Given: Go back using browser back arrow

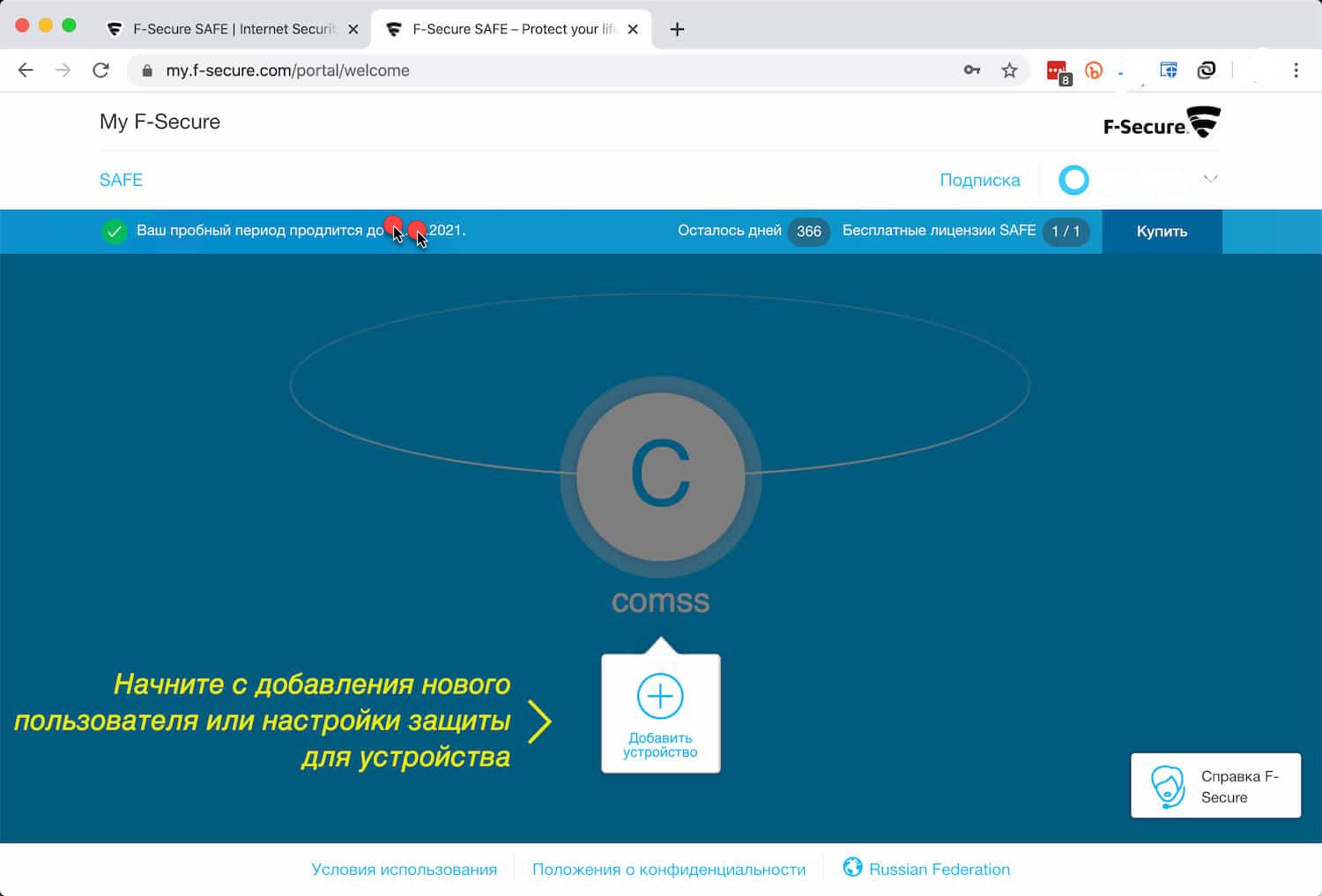Looking at the screenshot, I should (x=26, y=70).
